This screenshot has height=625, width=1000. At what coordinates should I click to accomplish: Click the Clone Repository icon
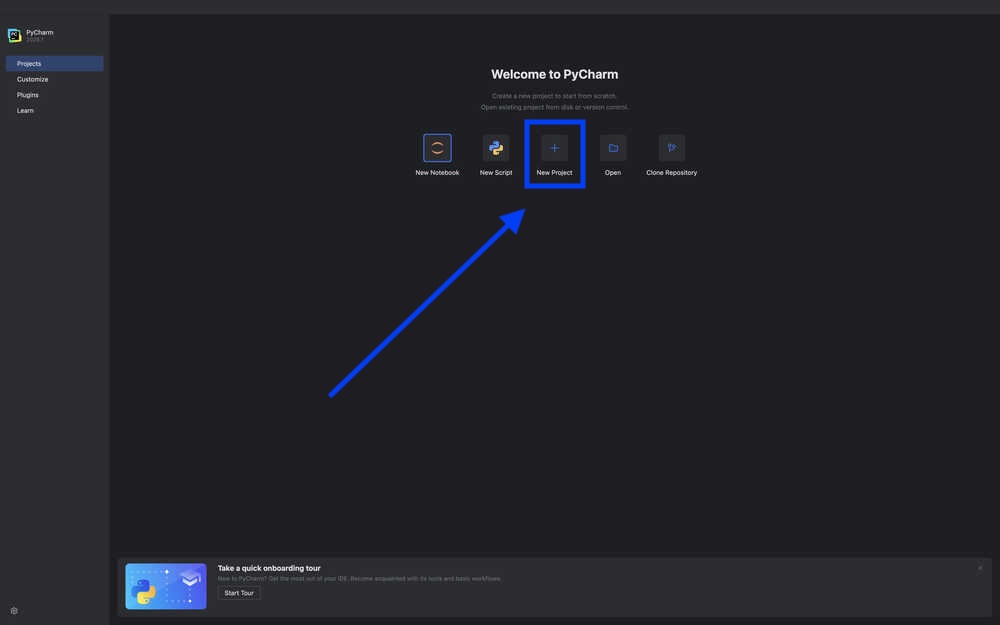click(x=672, y=148)
